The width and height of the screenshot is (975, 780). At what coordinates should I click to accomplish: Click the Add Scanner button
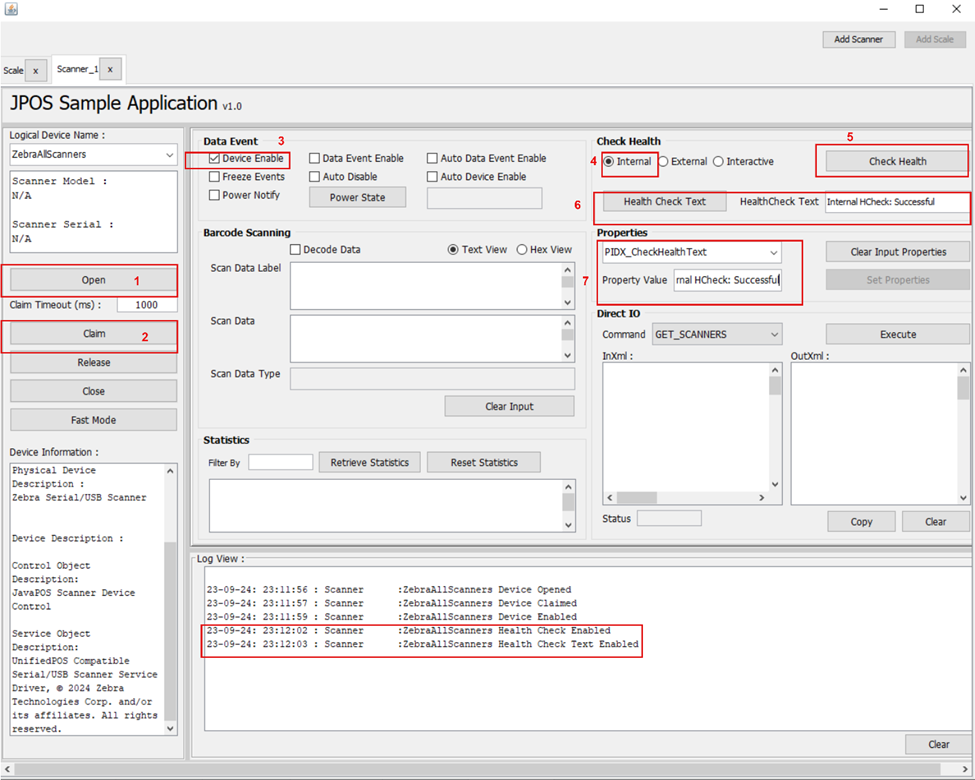pos(858,39)
